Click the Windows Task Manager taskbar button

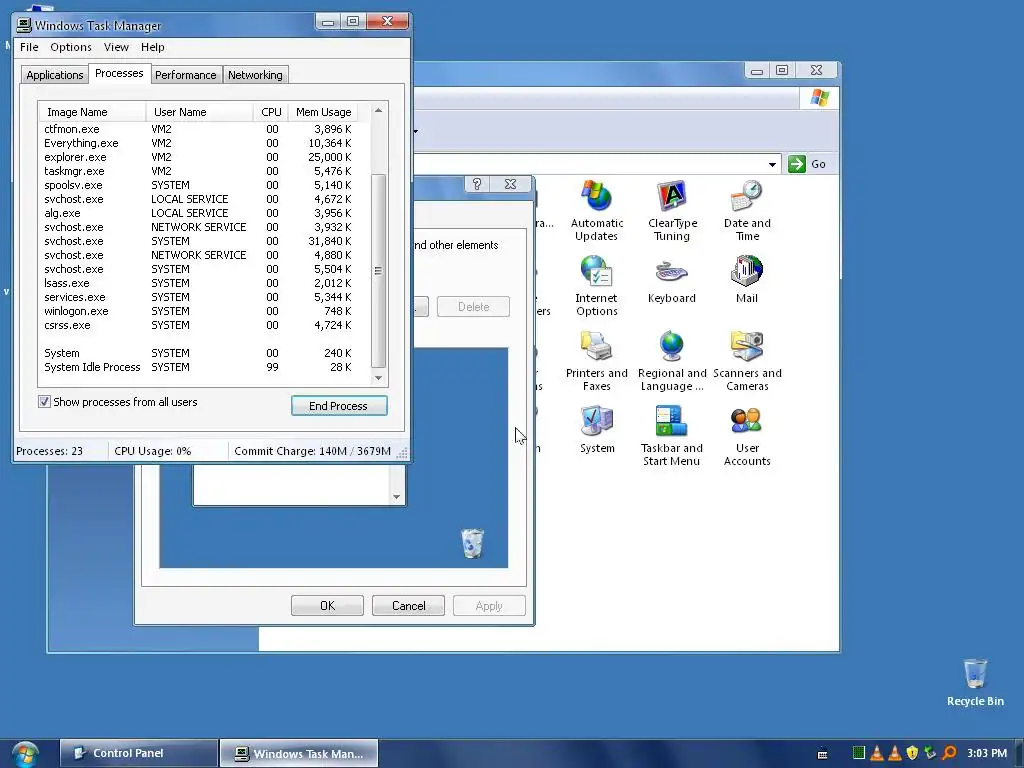click(298, 753)
